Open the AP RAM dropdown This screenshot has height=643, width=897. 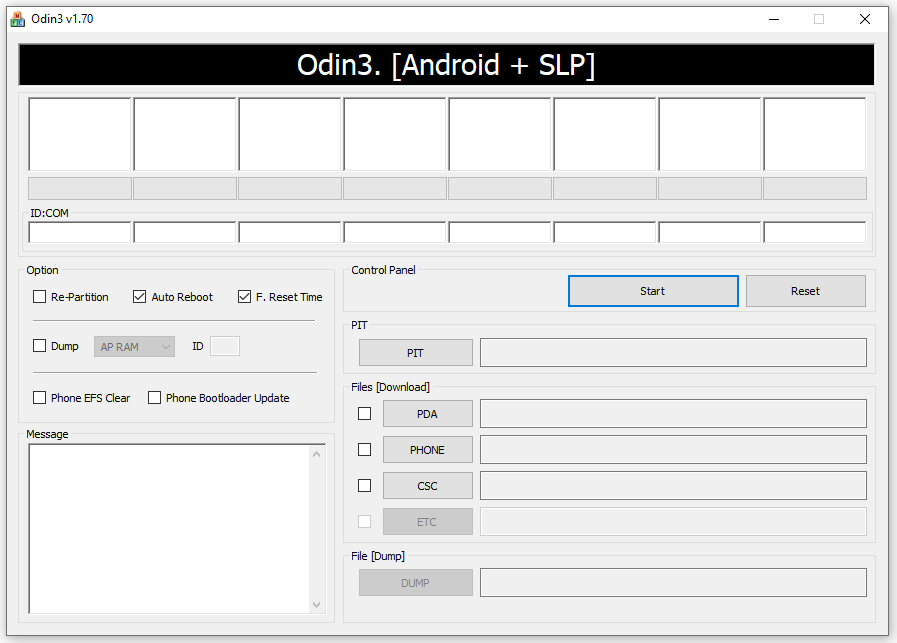134,347
